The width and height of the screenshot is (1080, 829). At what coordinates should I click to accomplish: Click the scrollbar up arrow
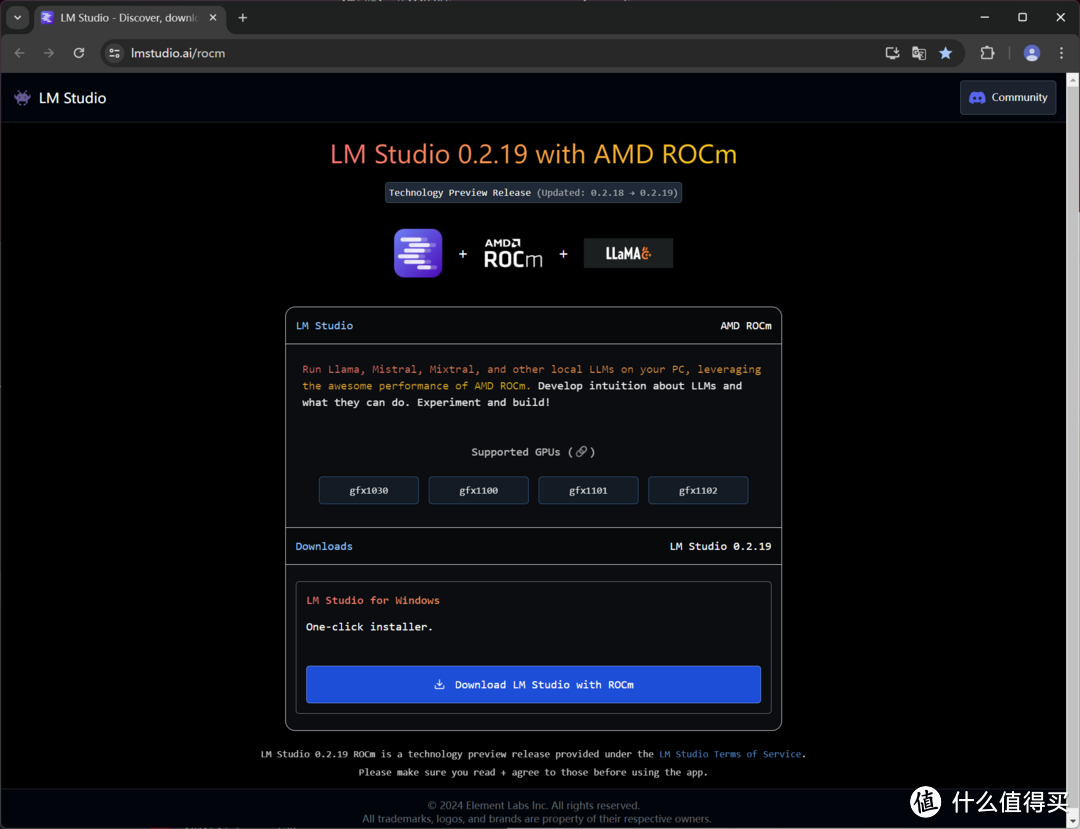[x=1073, y=80]
